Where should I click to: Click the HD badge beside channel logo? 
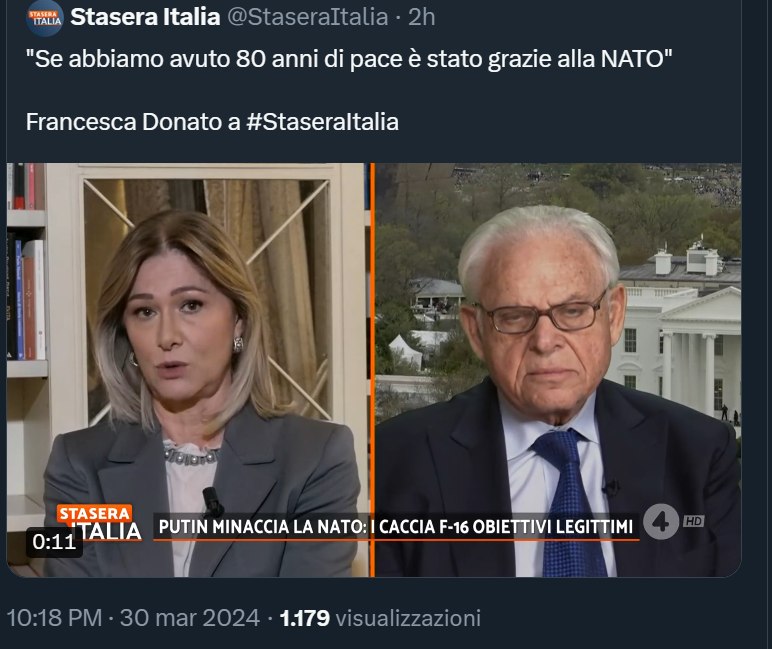[x=693, y=521]
